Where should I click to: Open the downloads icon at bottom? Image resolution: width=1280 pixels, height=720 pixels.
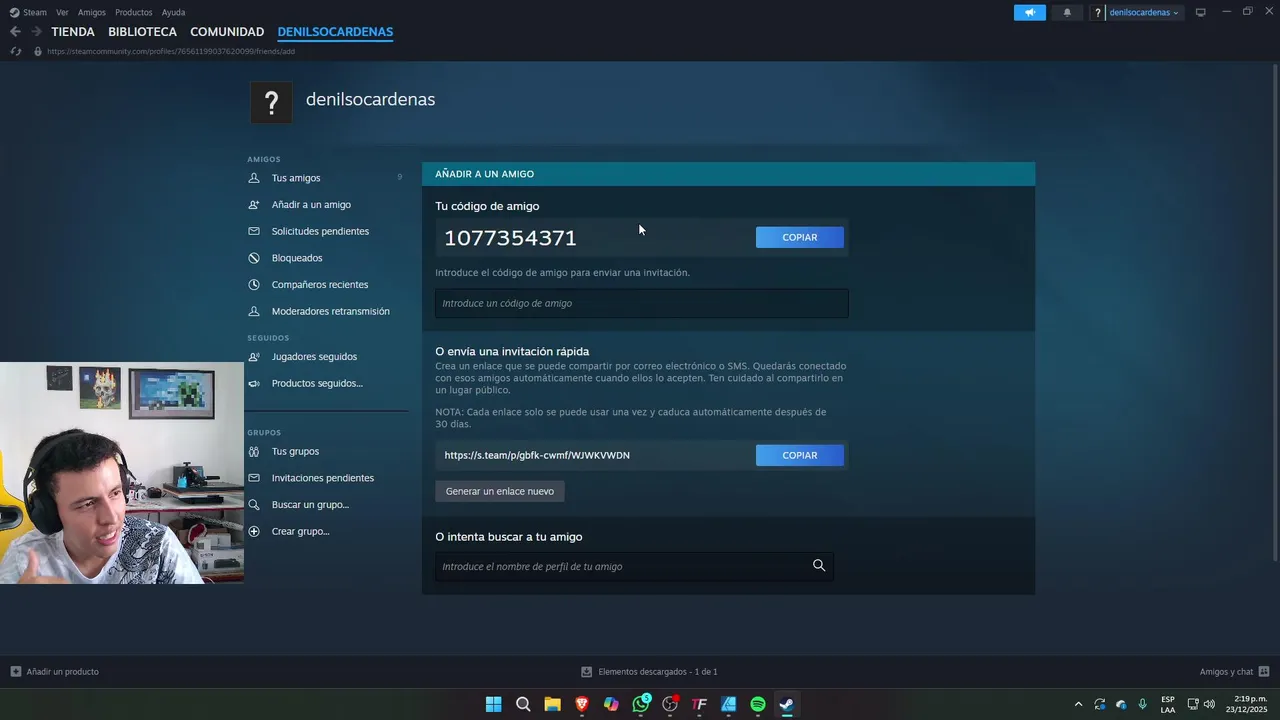coord(587,672)
